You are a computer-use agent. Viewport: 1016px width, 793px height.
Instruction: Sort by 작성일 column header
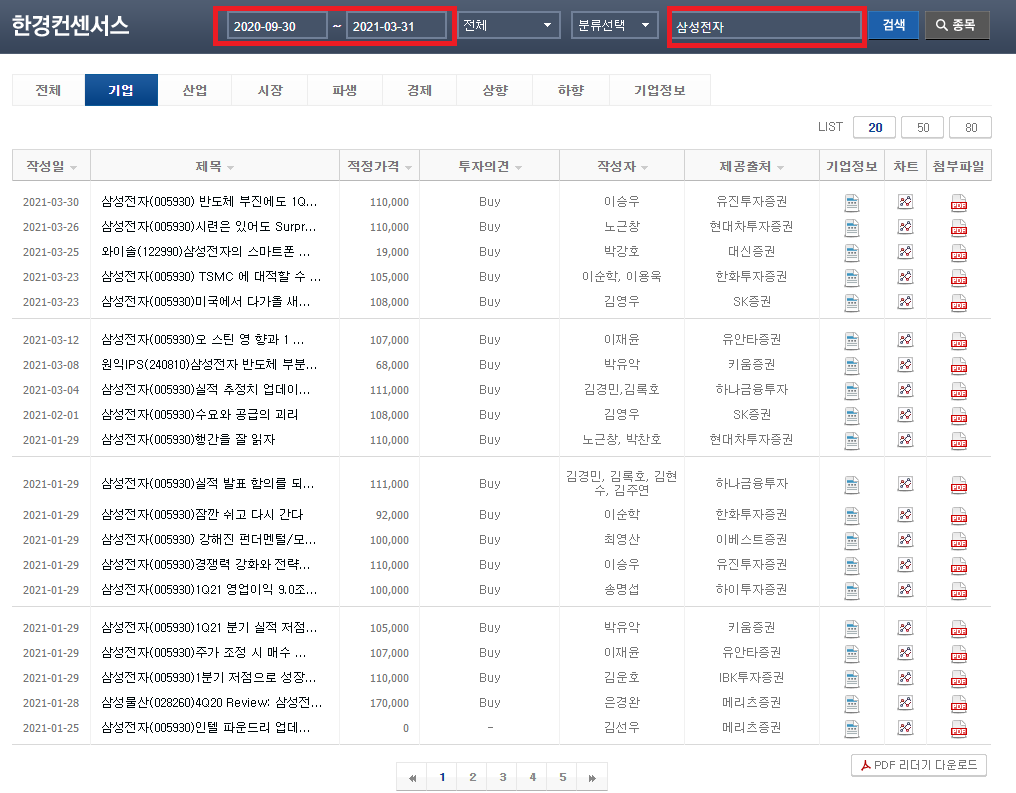point(51,166)
